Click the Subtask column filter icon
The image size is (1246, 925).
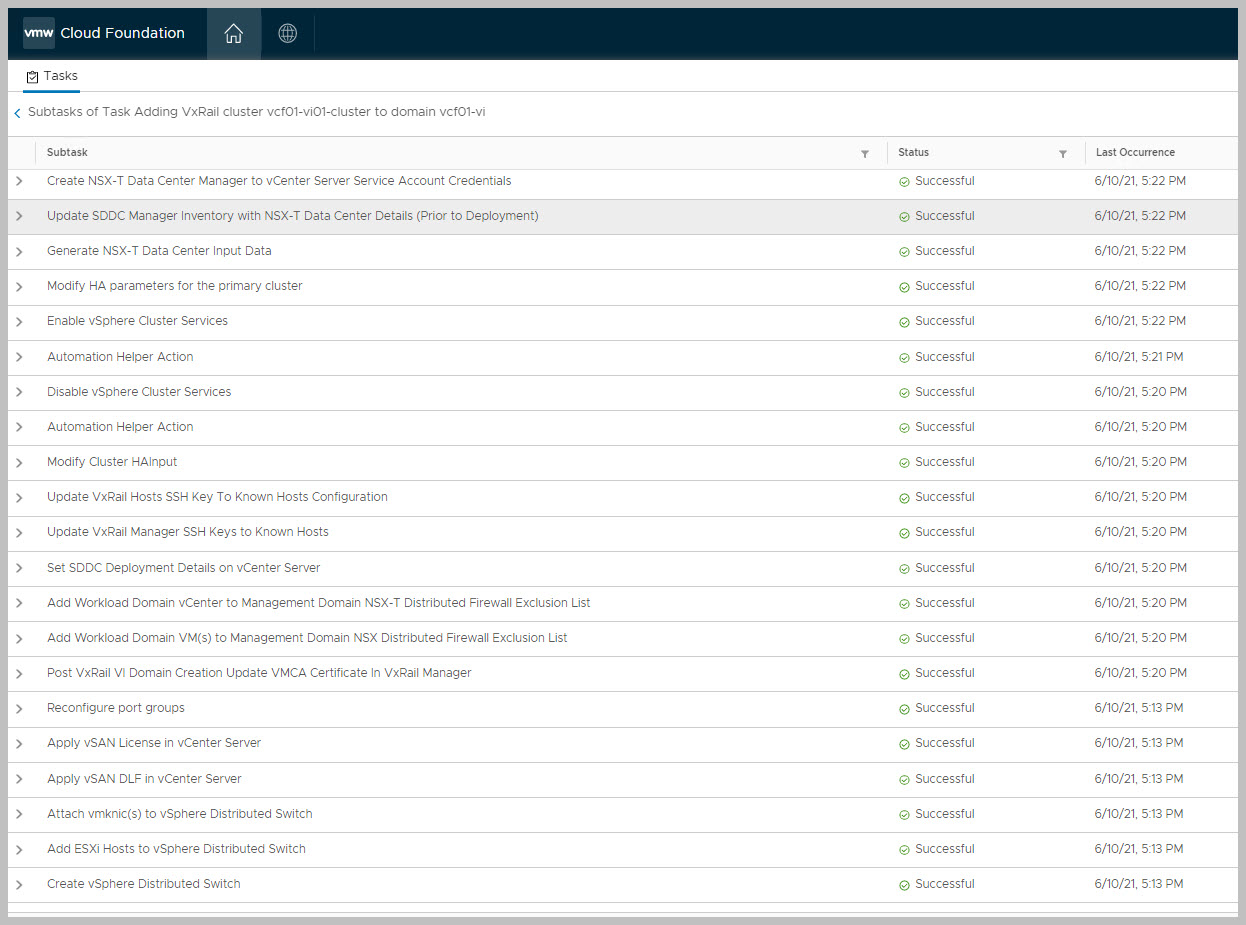coord(865,154)
